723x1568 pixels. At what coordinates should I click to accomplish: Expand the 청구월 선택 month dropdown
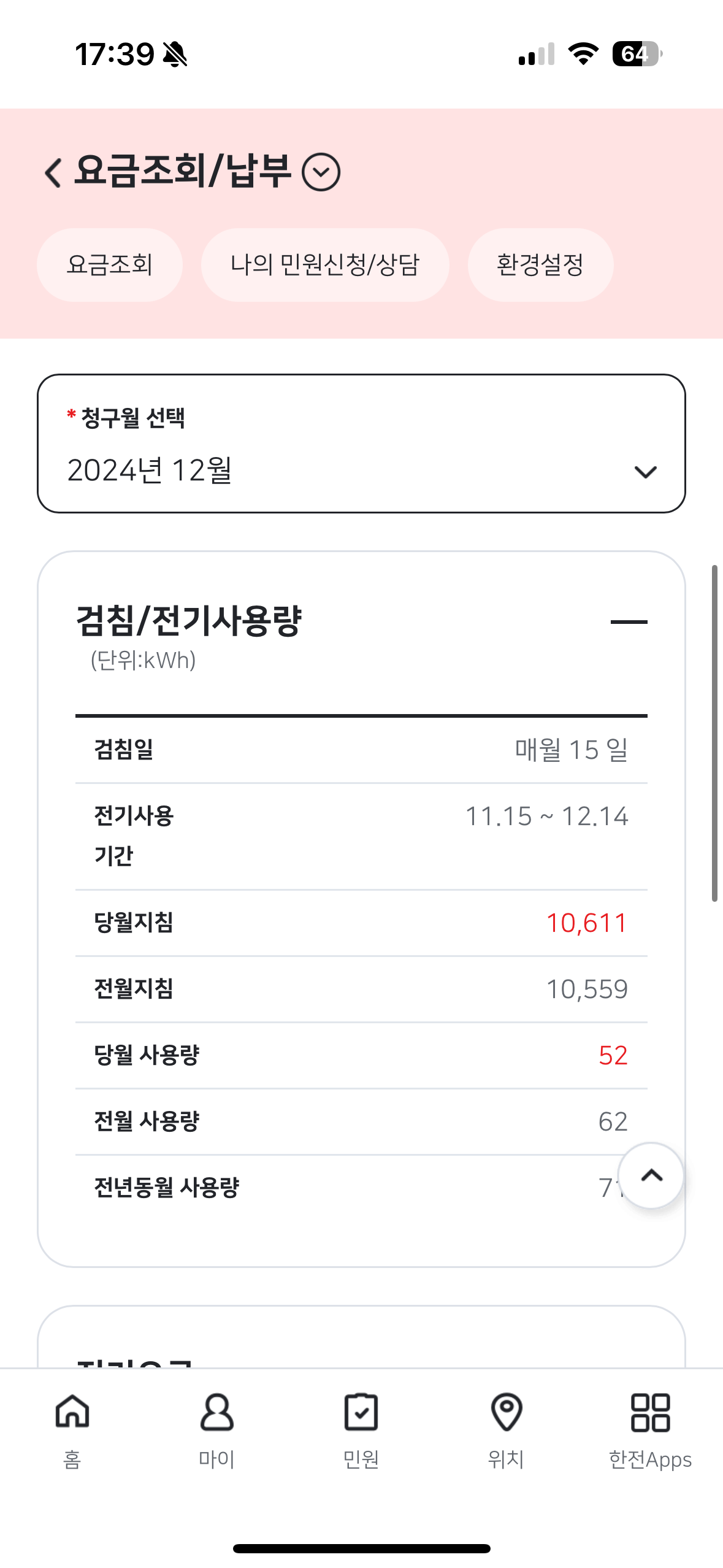coord(645,472)
